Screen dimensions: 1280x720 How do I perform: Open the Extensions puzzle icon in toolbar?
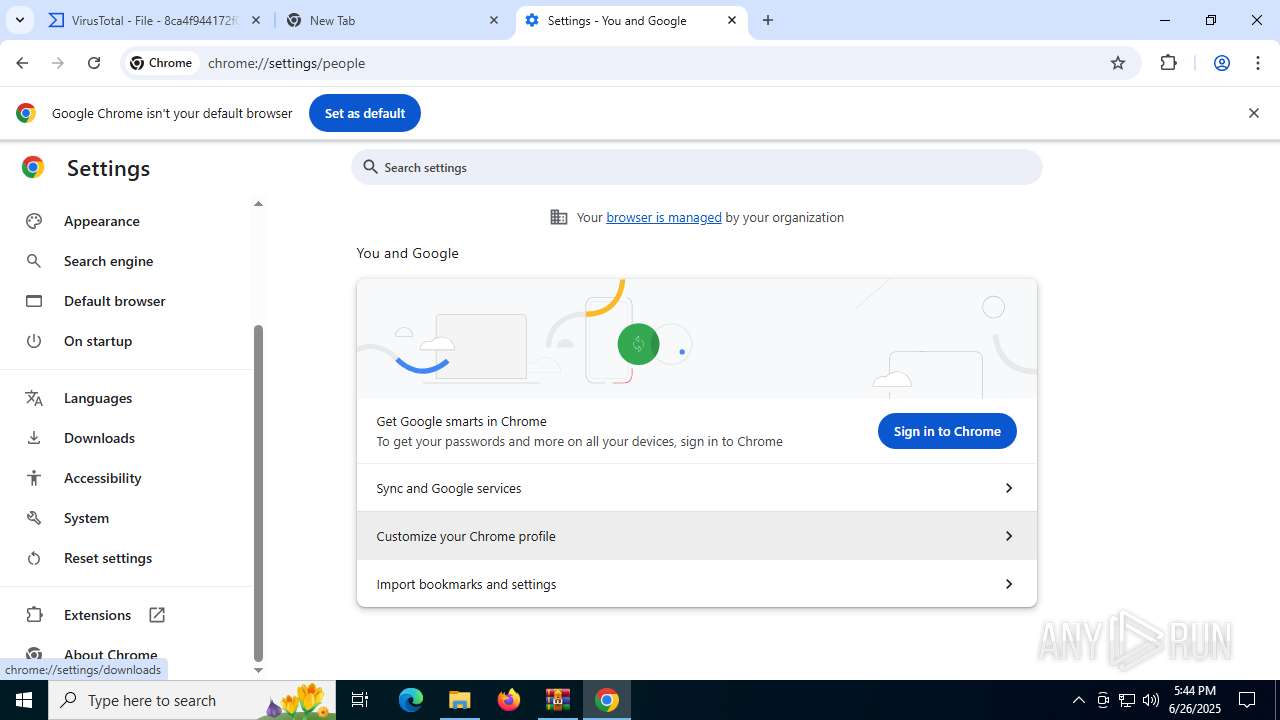(x=1168, y=63)
